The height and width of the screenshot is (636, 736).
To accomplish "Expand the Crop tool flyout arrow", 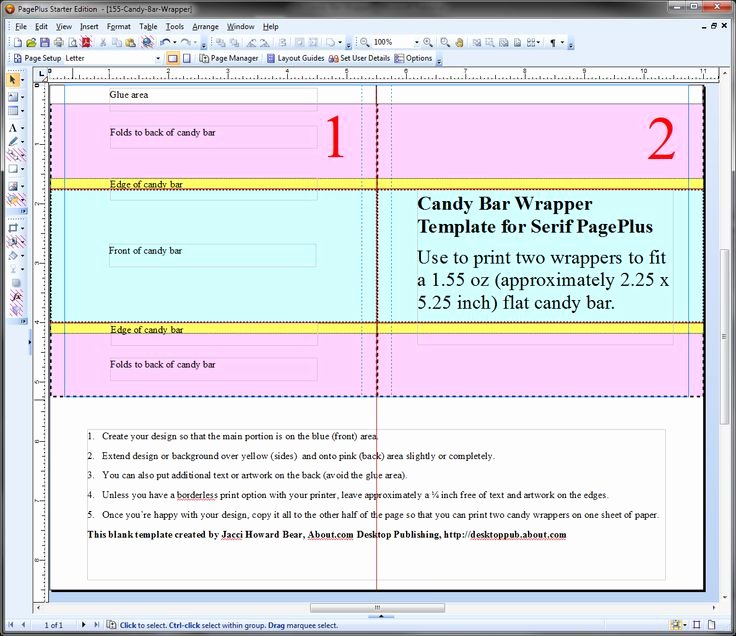I will [22, 229].
